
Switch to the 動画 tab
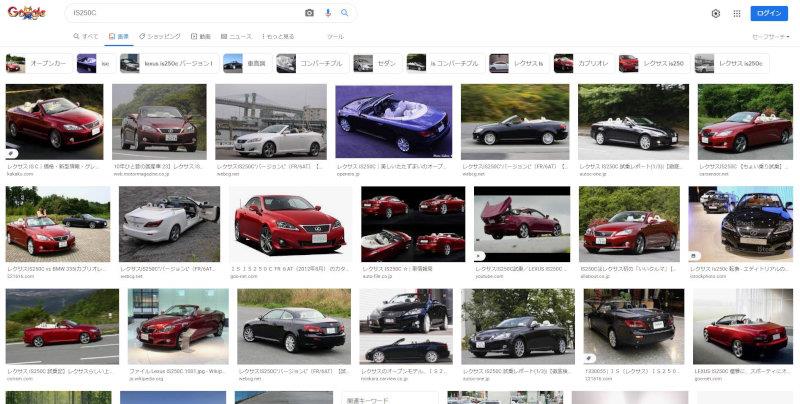pos(201,36)
